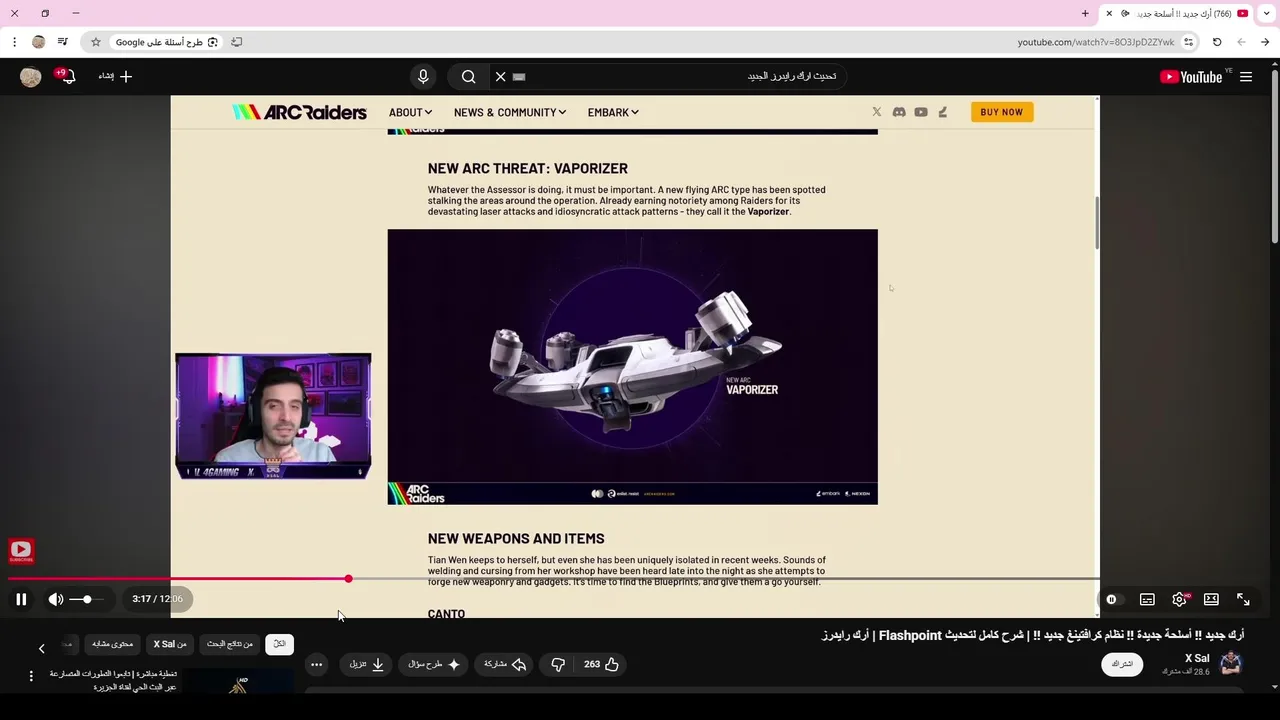This screenshot has width=1280, height=720.
Task: Click the Download button
Action: pos(367,664)
